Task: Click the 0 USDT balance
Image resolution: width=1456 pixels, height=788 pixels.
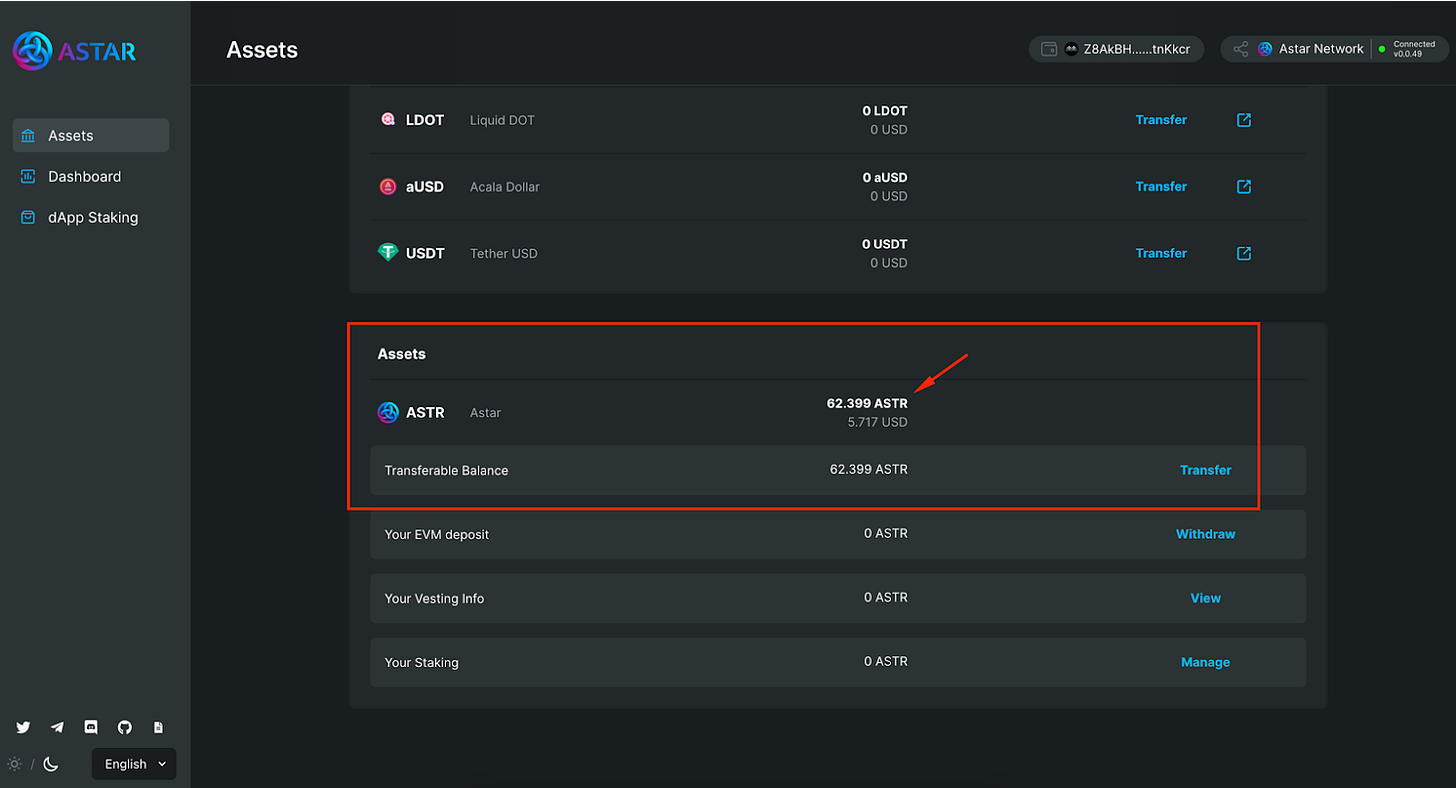Action: tap(885, 244)
